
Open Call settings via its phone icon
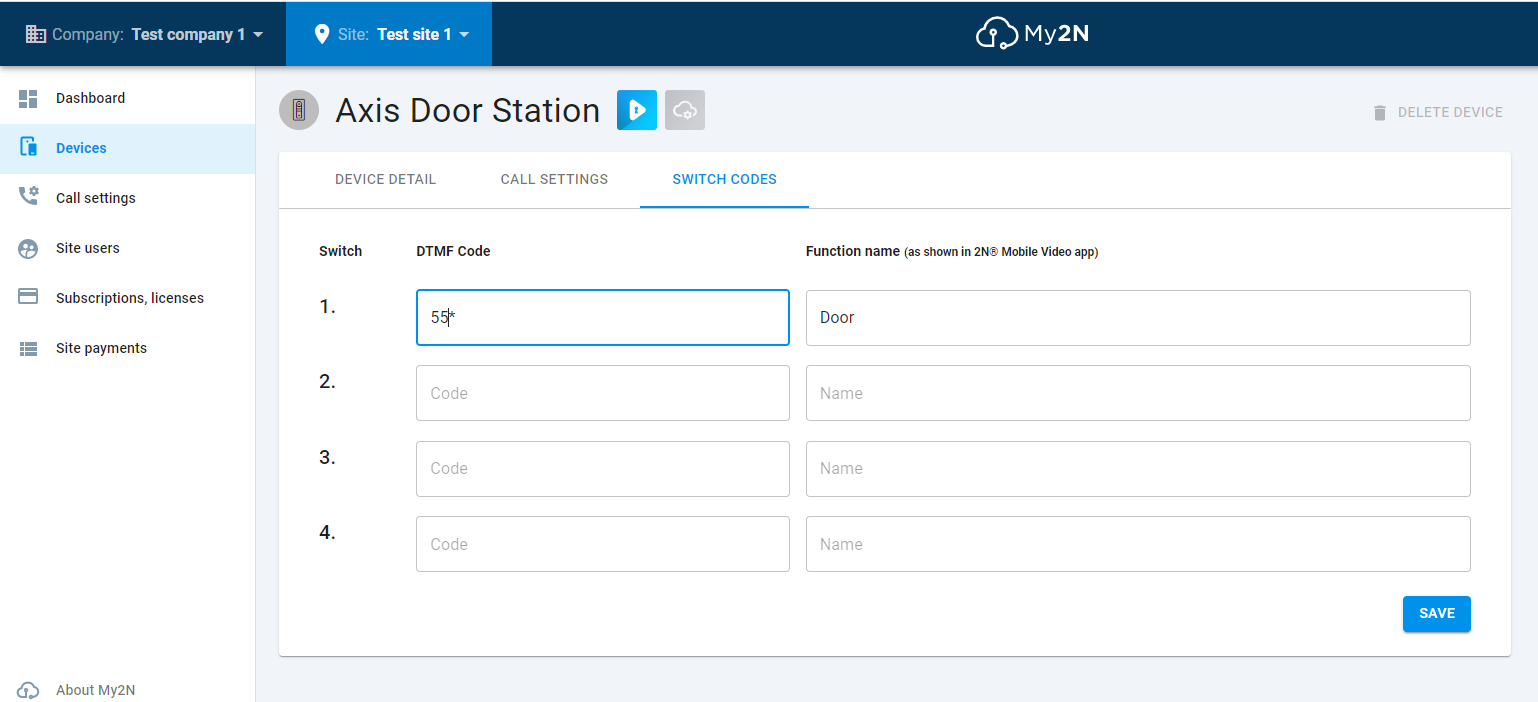[x=28, y=197]
